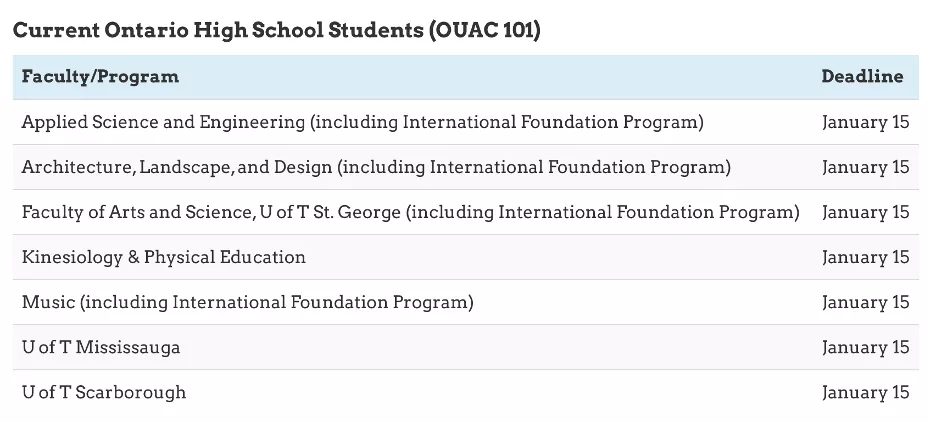936x422 pixels.
Task: Click January 15 deadline for Kinesiology row
Action: 865,258
